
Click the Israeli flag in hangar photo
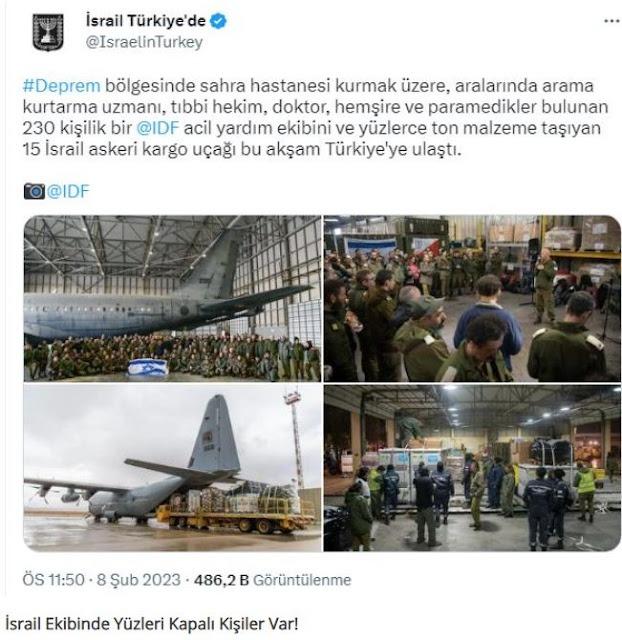(148, 367)
